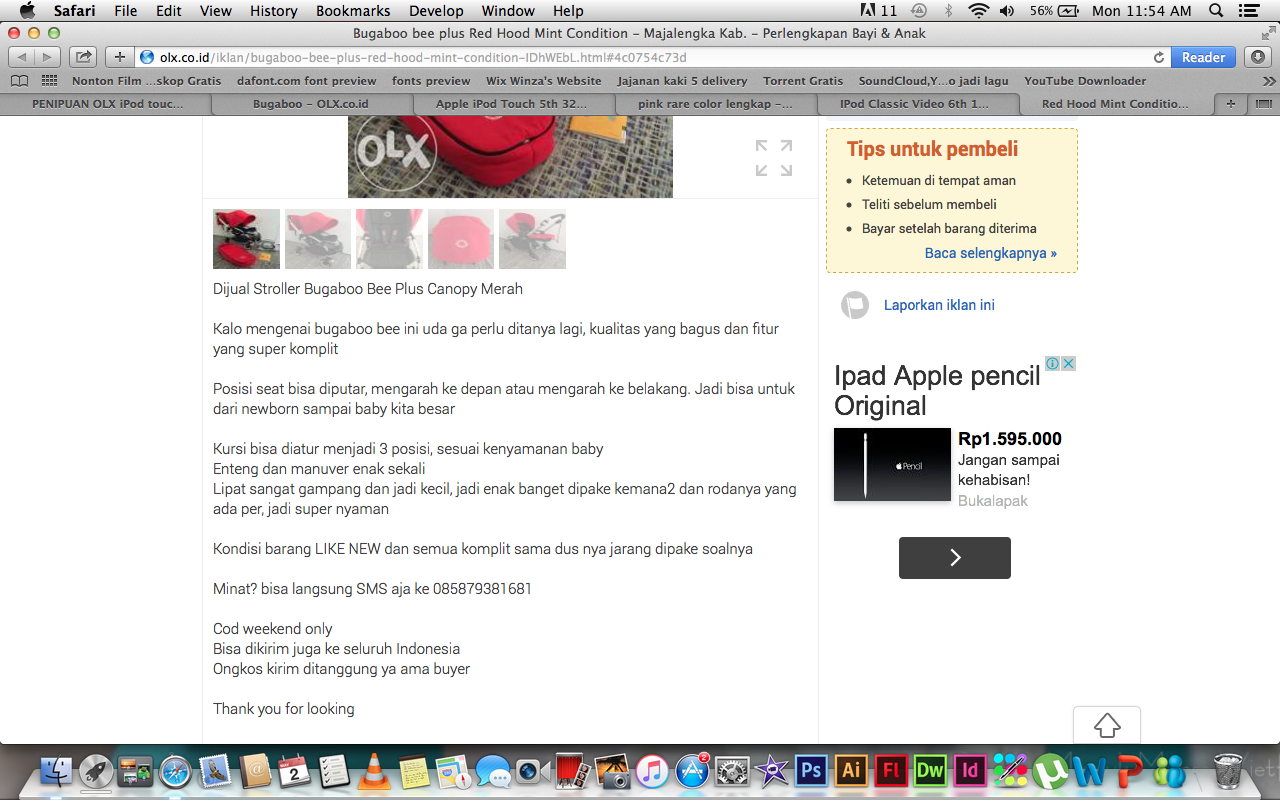Expand the photo with the fullscreen arrows icon
This screenshot has height=800, width=1280.
(x=774, y=158)
